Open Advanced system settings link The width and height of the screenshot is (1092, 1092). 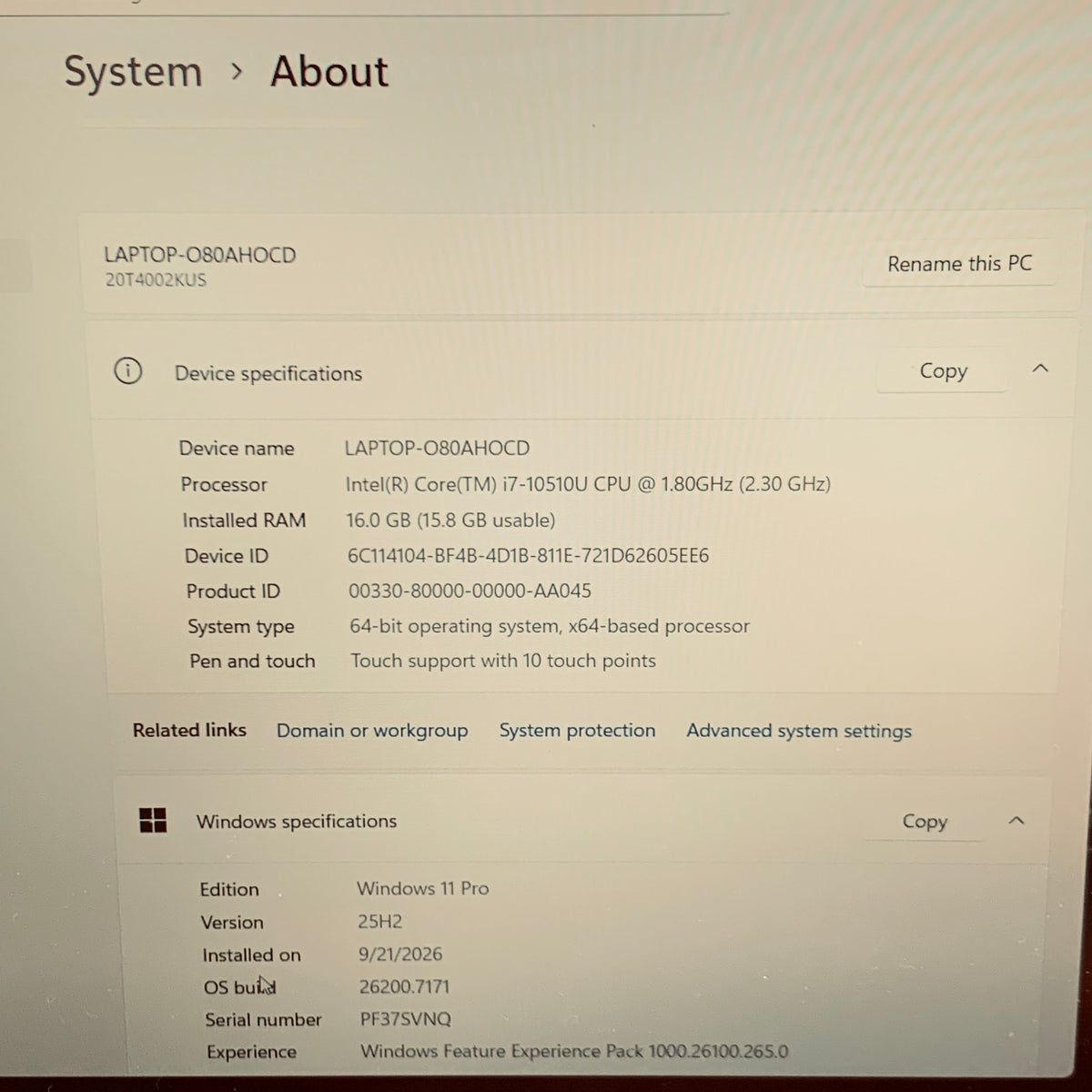tap(799, 731)
